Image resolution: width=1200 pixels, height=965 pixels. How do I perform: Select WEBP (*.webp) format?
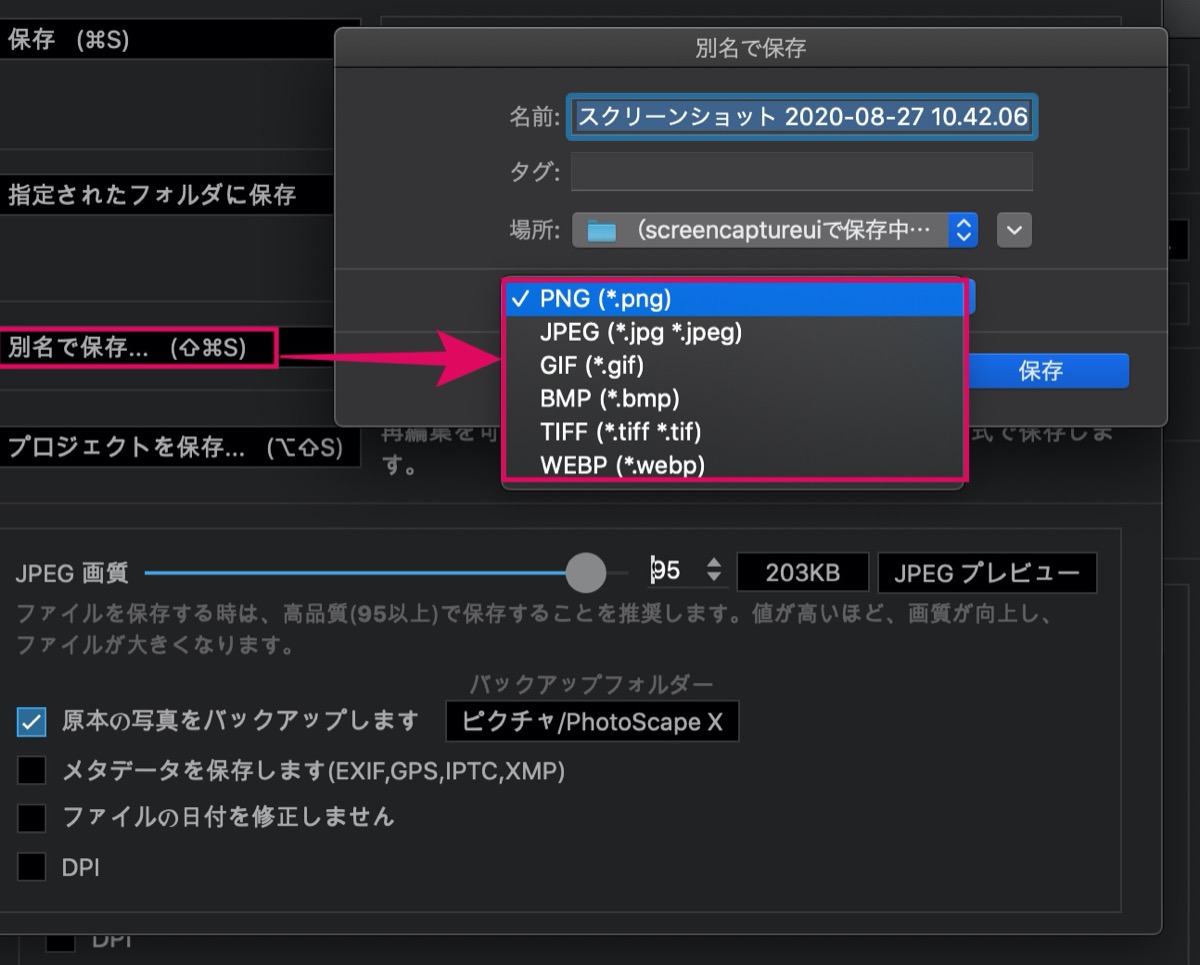pyautogui.click(x=735, y=465)
